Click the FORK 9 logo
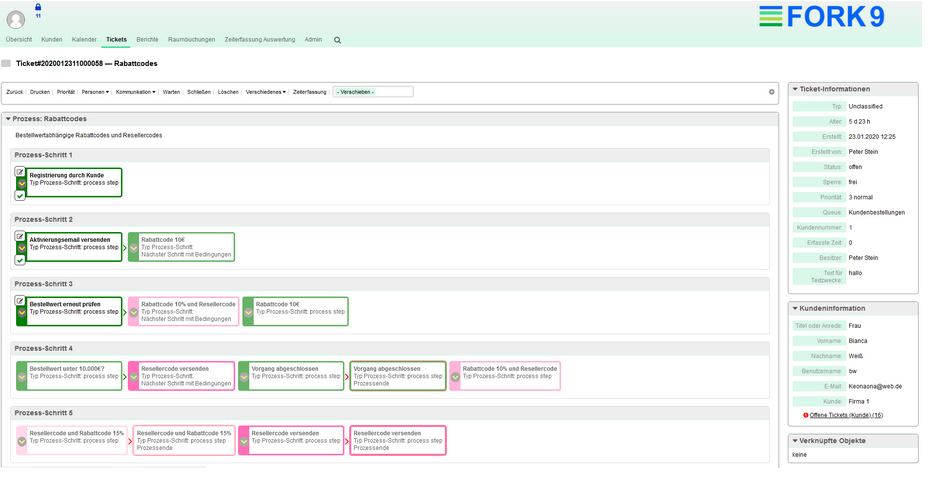Screen dimensions: 932x479 coord(835,16)
